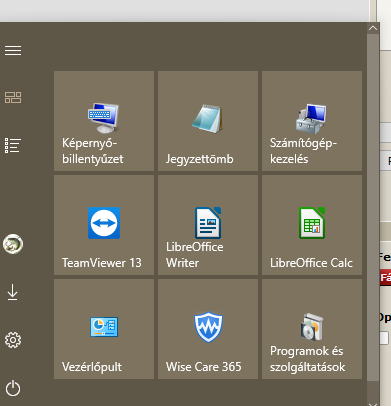Viewport: 391px width, 406px height.
Task: Open Számítógép-kezelés tile
Action: click(x=312, y=121)
